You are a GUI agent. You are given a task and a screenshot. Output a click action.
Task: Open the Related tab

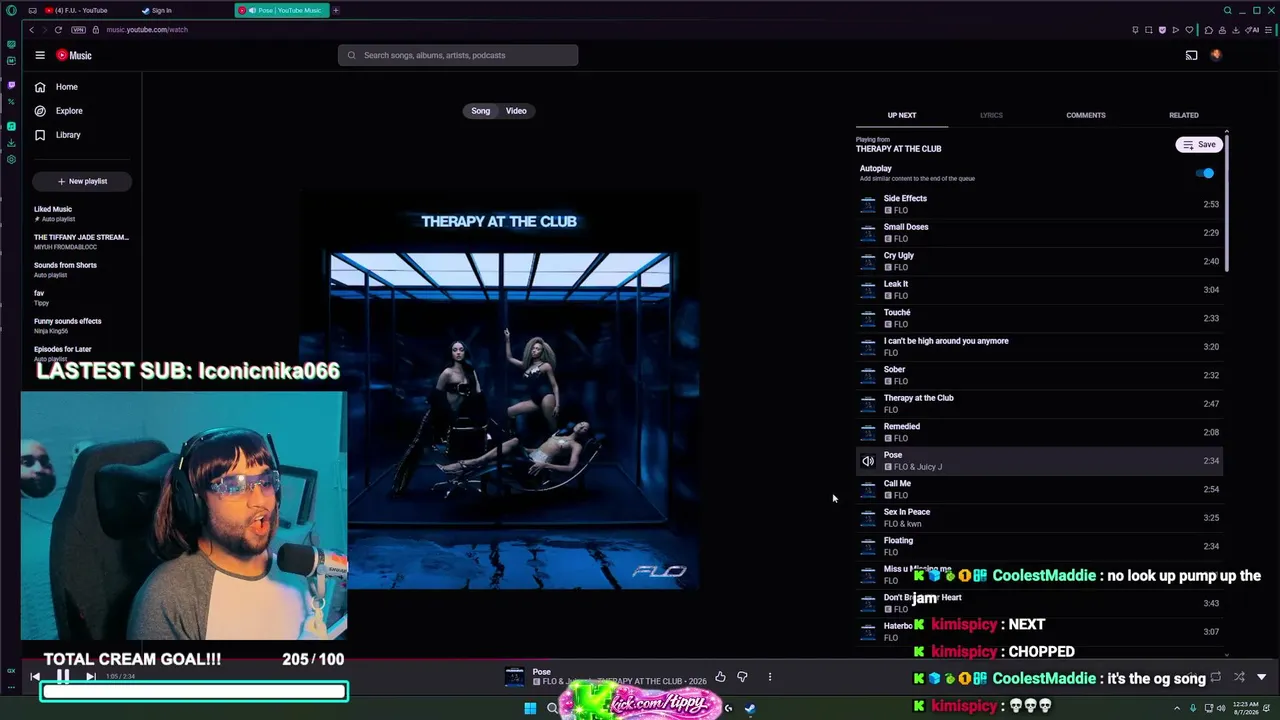coord(1184,115)
